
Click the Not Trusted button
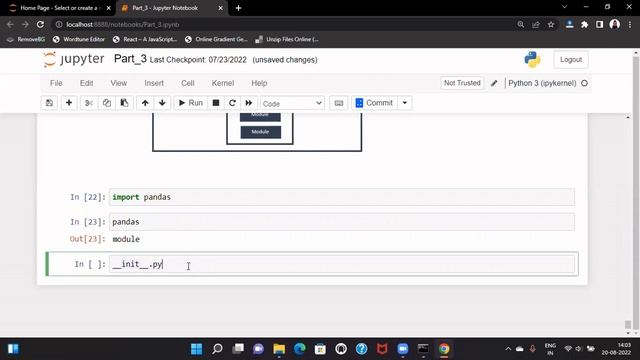coord(462,83)
